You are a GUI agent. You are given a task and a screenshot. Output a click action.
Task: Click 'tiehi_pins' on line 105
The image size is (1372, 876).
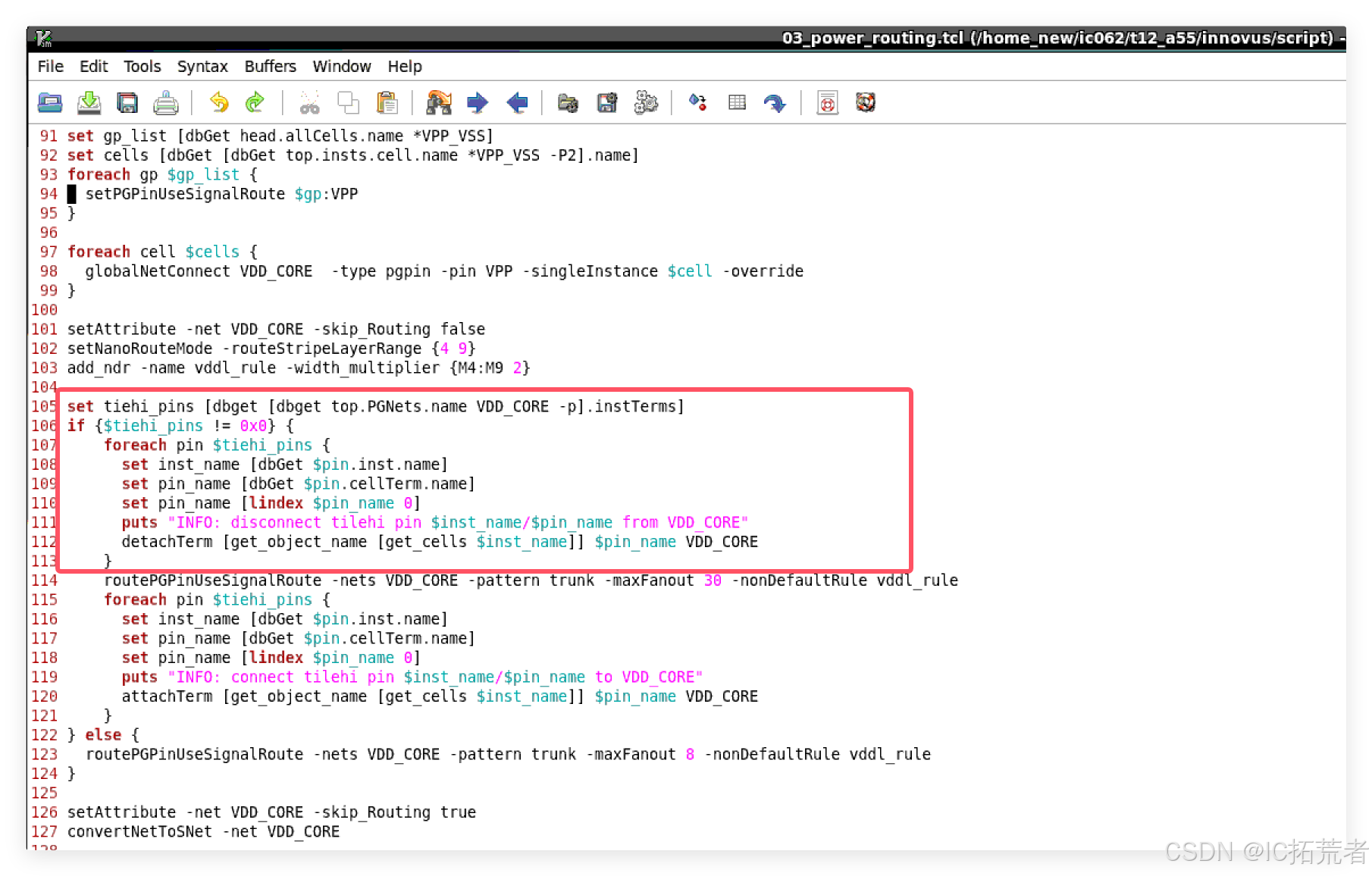click(149, 406)
